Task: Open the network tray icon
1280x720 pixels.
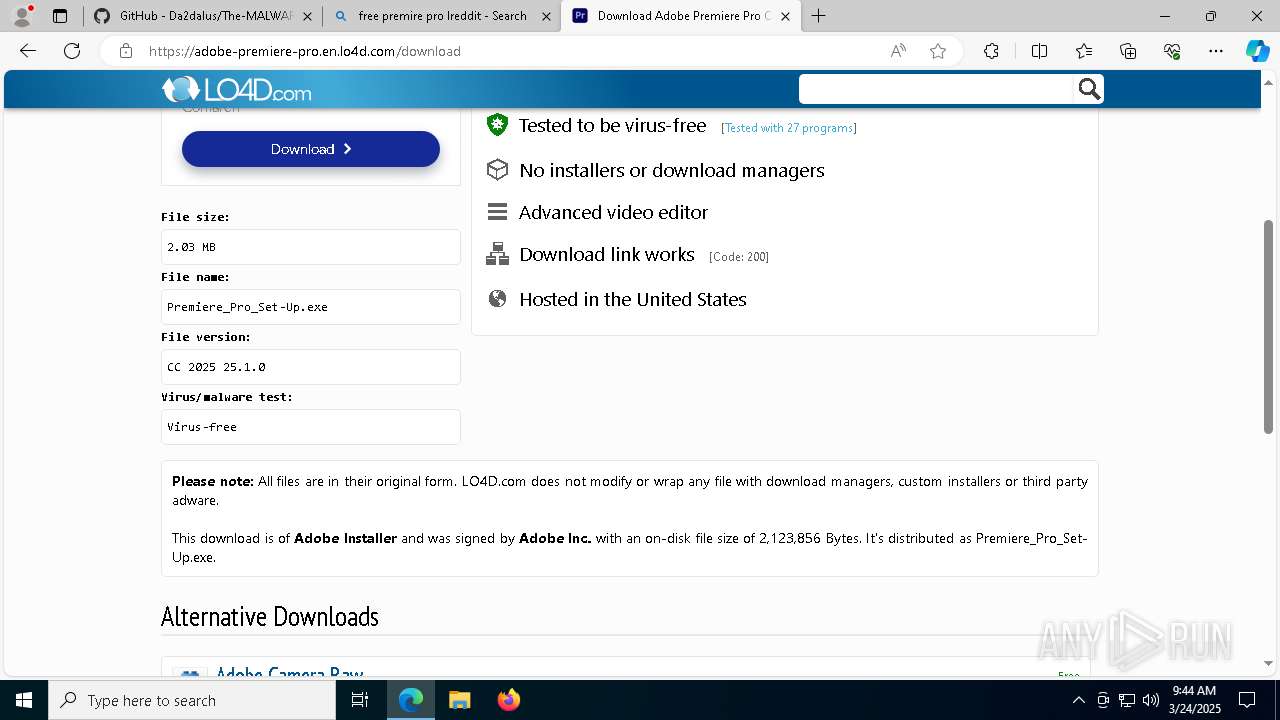Action: pyautogui.click(x=1127, y=700)
